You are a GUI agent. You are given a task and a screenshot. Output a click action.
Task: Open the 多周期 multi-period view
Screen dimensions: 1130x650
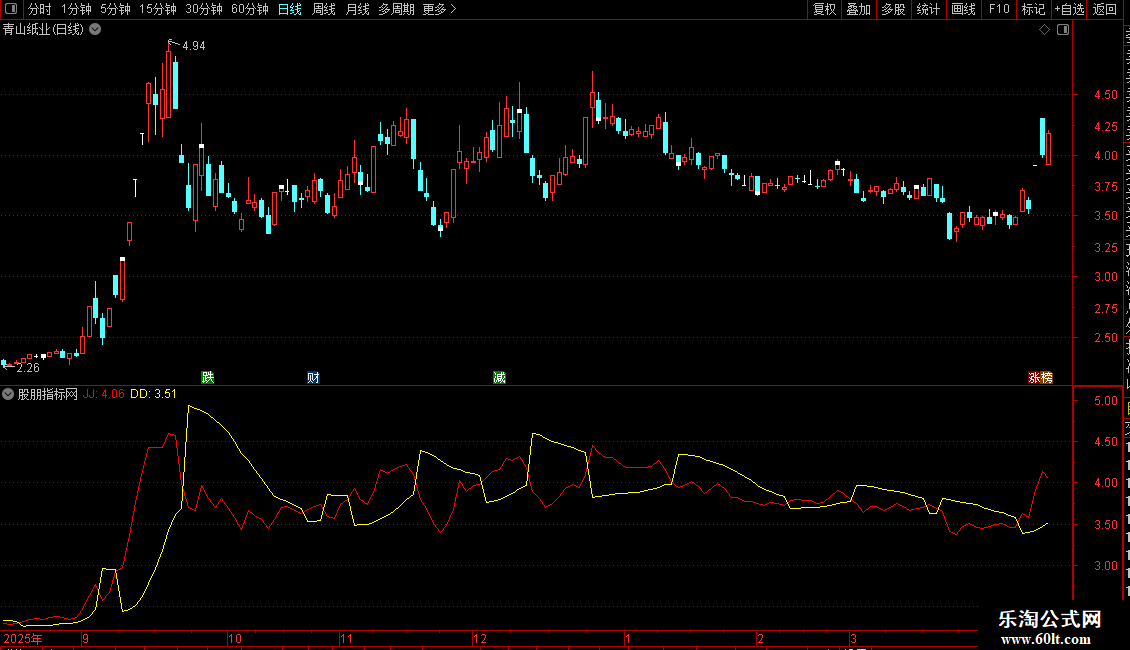click(x=396, y=9)
